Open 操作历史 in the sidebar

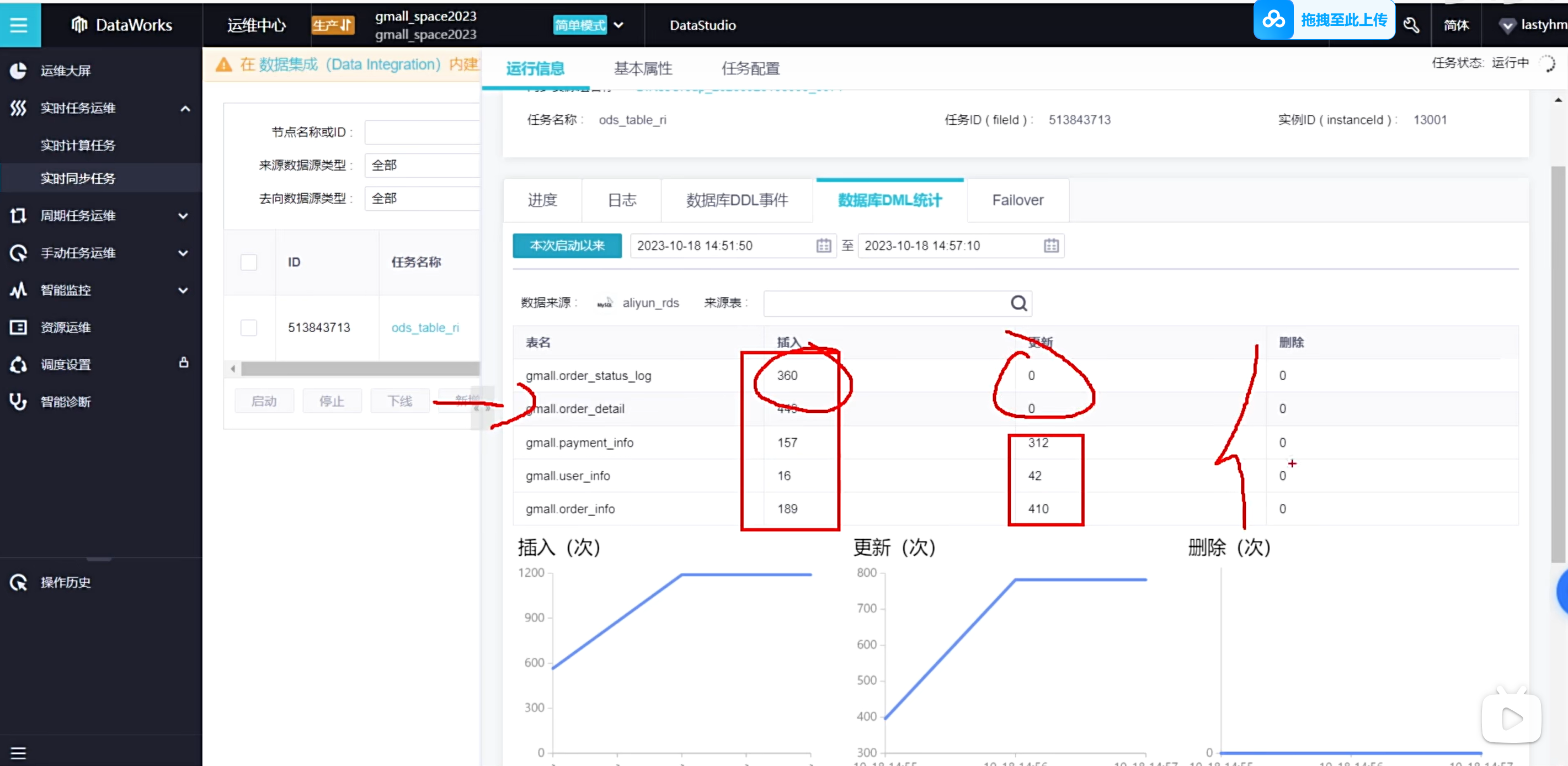pyautogui.click(x=65, y=582)
